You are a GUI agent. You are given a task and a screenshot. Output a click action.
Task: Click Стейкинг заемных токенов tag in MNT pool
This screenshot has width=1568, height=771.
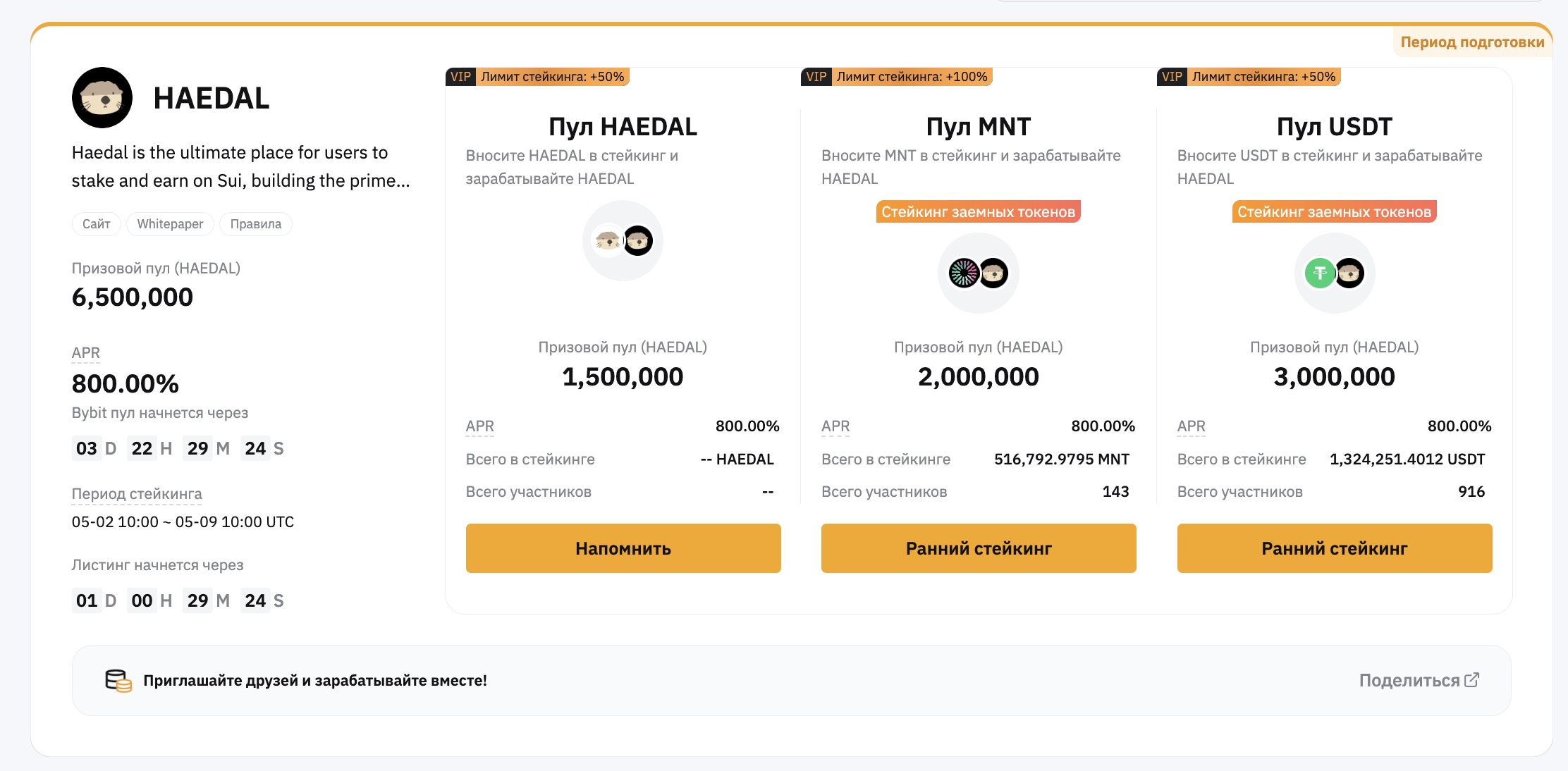click(x=978, y=212)
